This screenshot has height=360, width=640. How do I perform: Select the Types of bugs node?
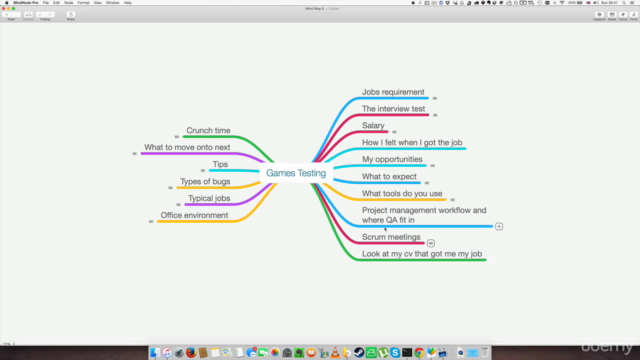click(x=205, y=182)
